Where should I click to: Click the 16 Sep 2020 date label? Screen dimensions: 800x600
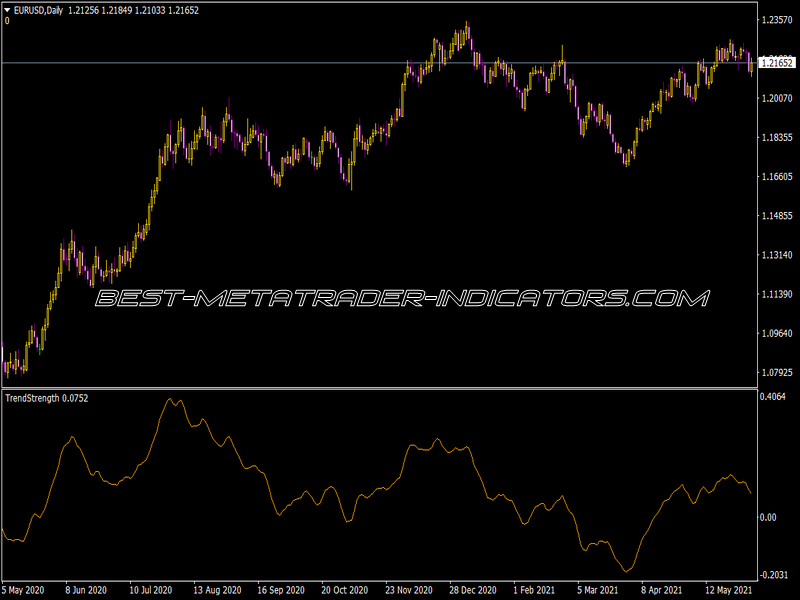tap(281, 590)
